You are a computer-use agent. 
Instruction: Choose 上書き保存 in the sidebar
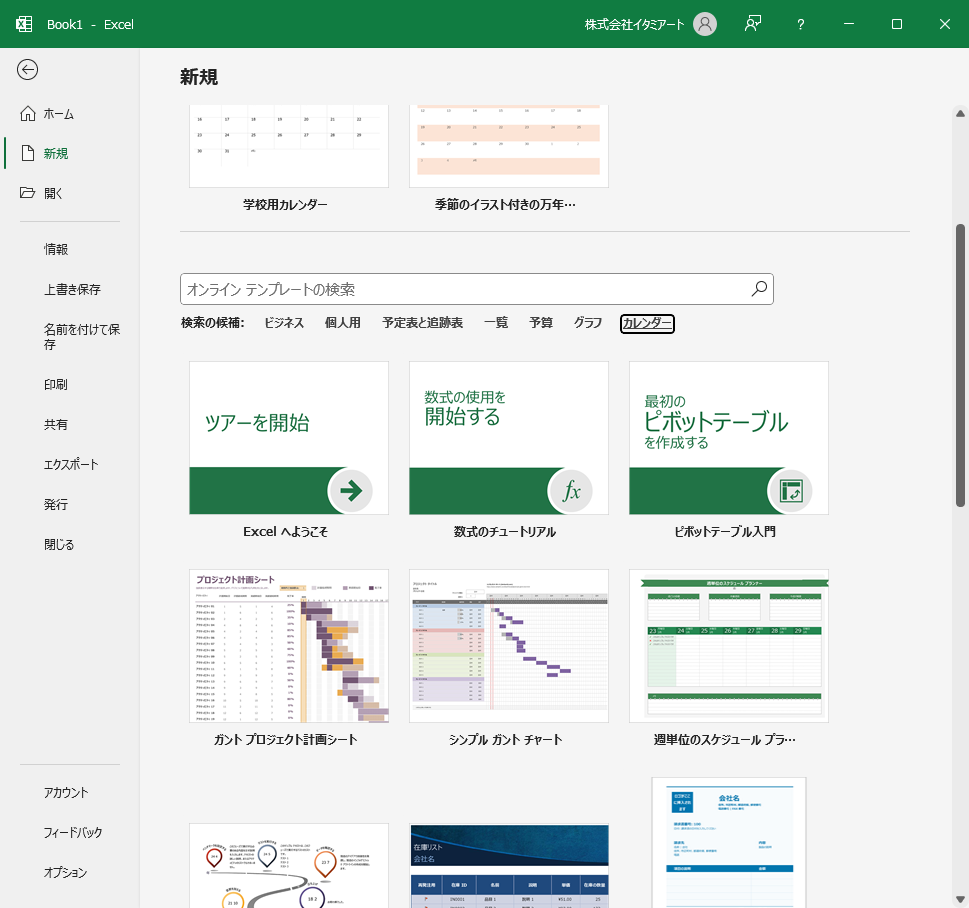click(x=72, y=289)
